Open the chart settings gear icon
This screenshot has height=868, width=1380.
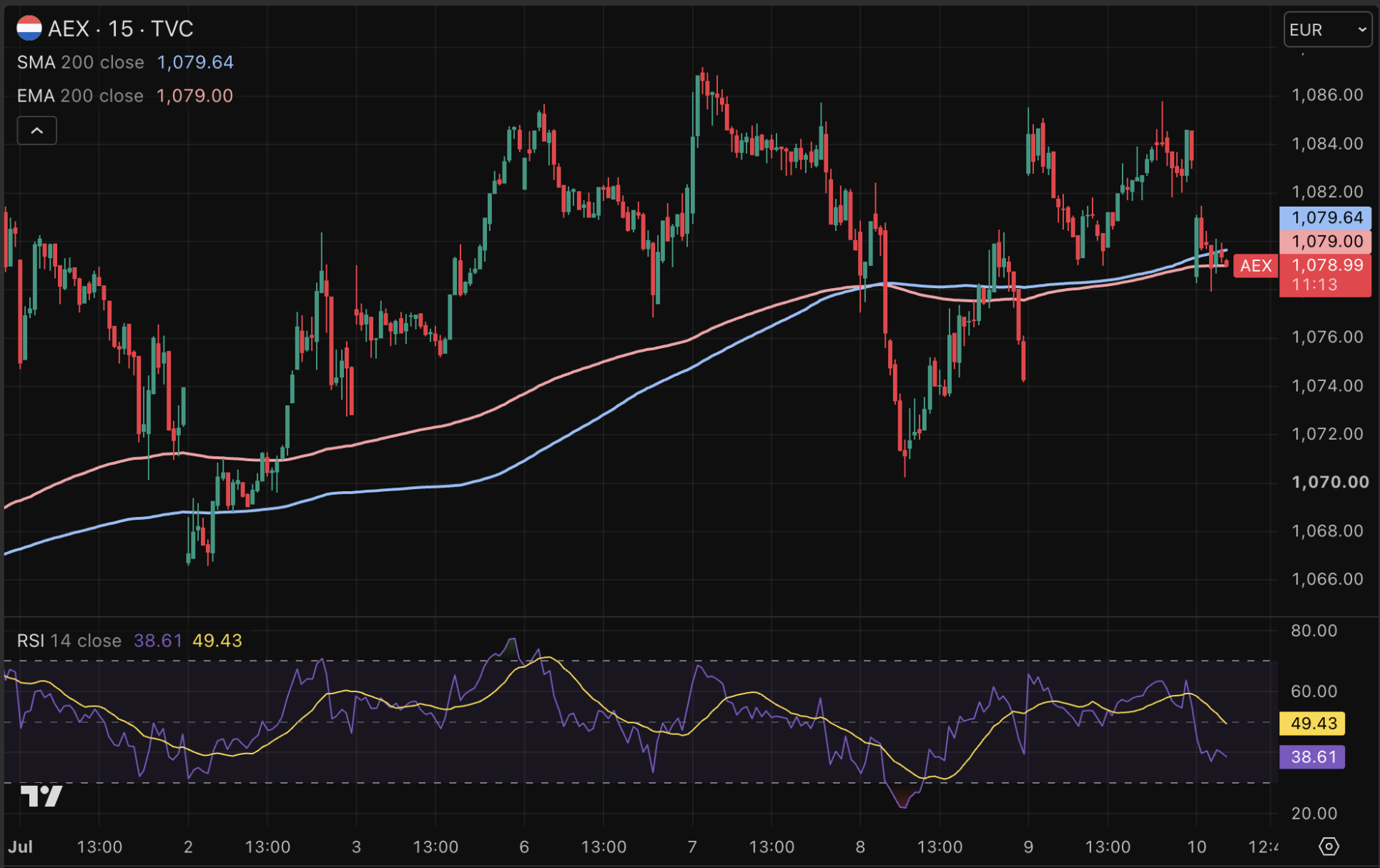[x=1329, y=847]
